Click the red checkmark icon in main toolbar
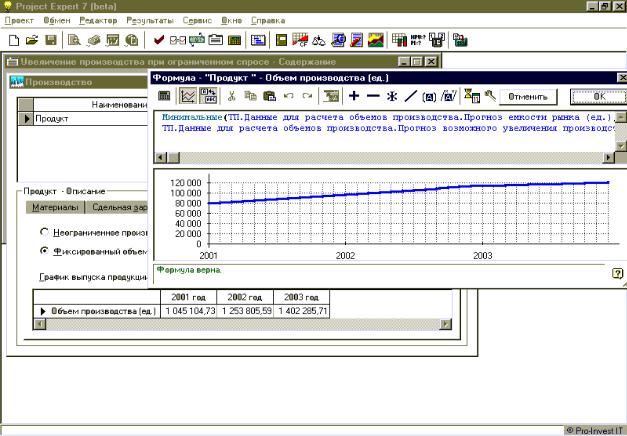Viewport: 627px width, 436px height. point(159,40)
